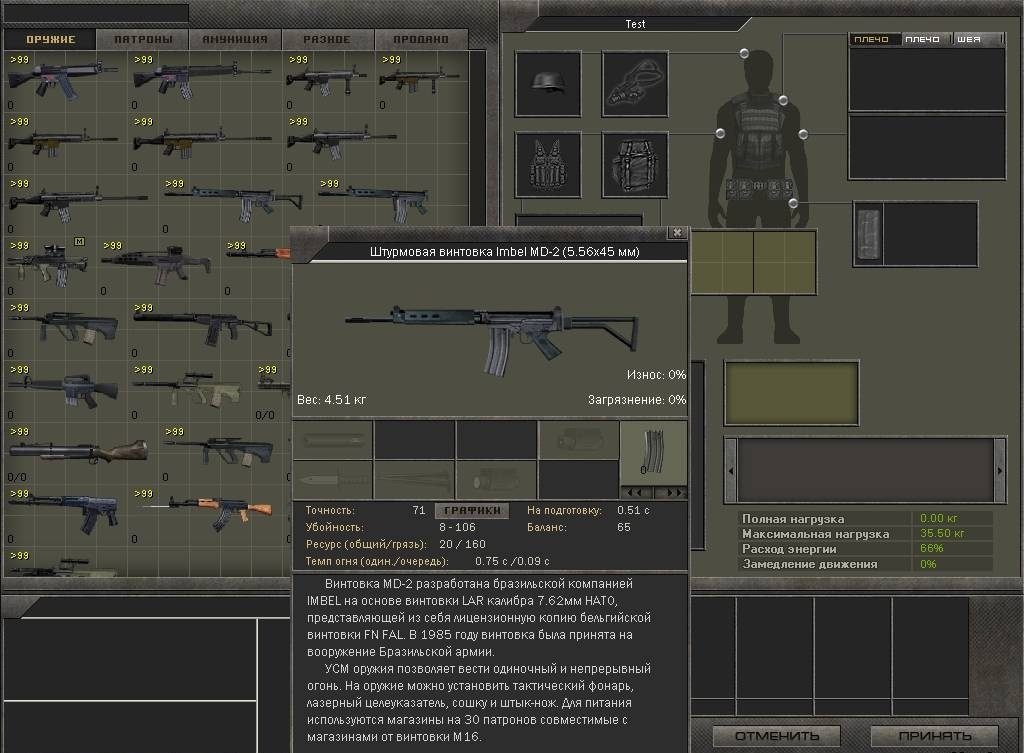The width and height of the screenshot is (1024, 753).
Task: Click the ГРАФИКИ button
Action: coord(472,511)
